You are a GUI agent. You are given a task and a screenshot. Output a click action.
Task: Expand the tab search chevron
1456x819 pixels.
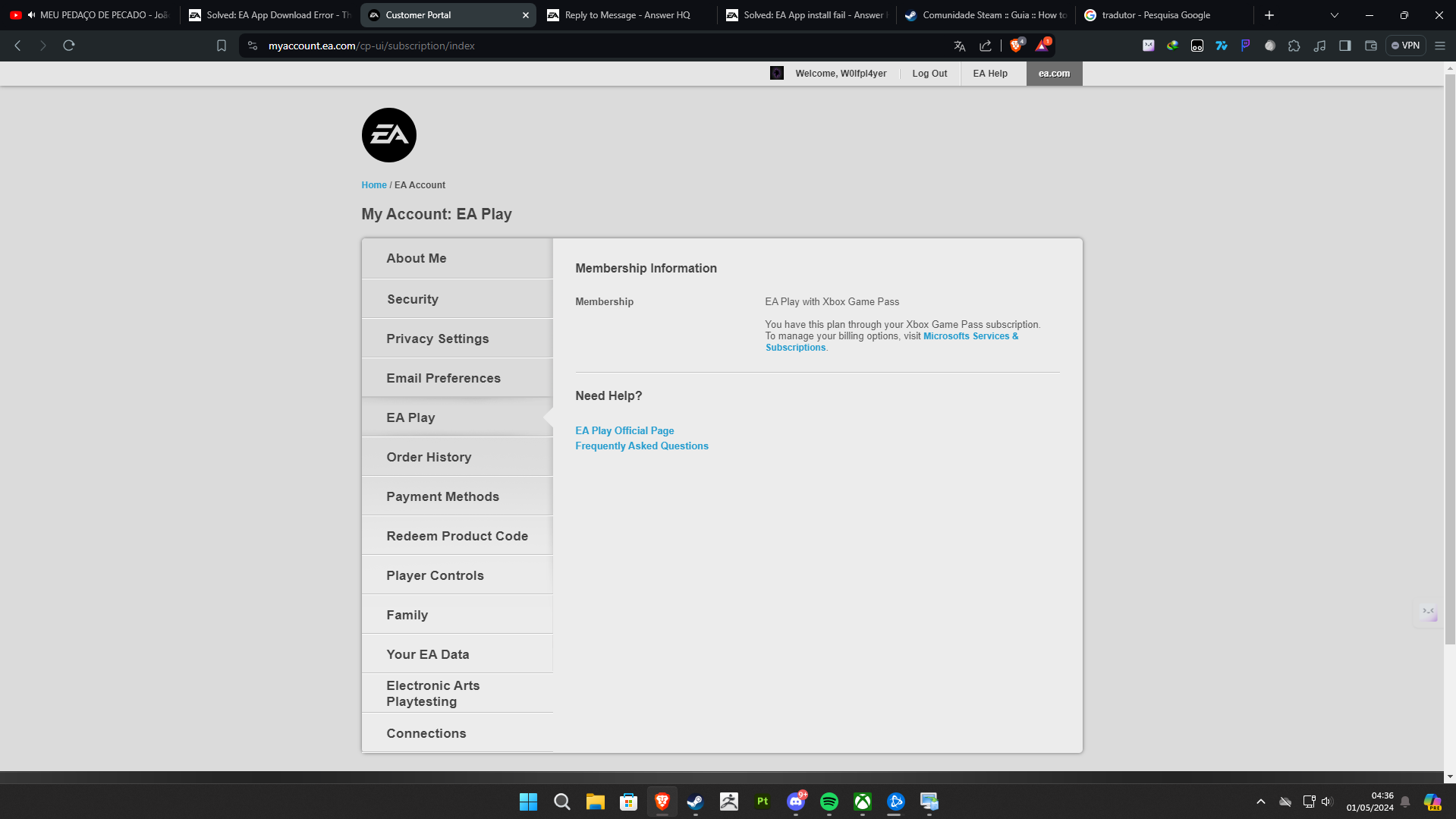click(1335, 15)
